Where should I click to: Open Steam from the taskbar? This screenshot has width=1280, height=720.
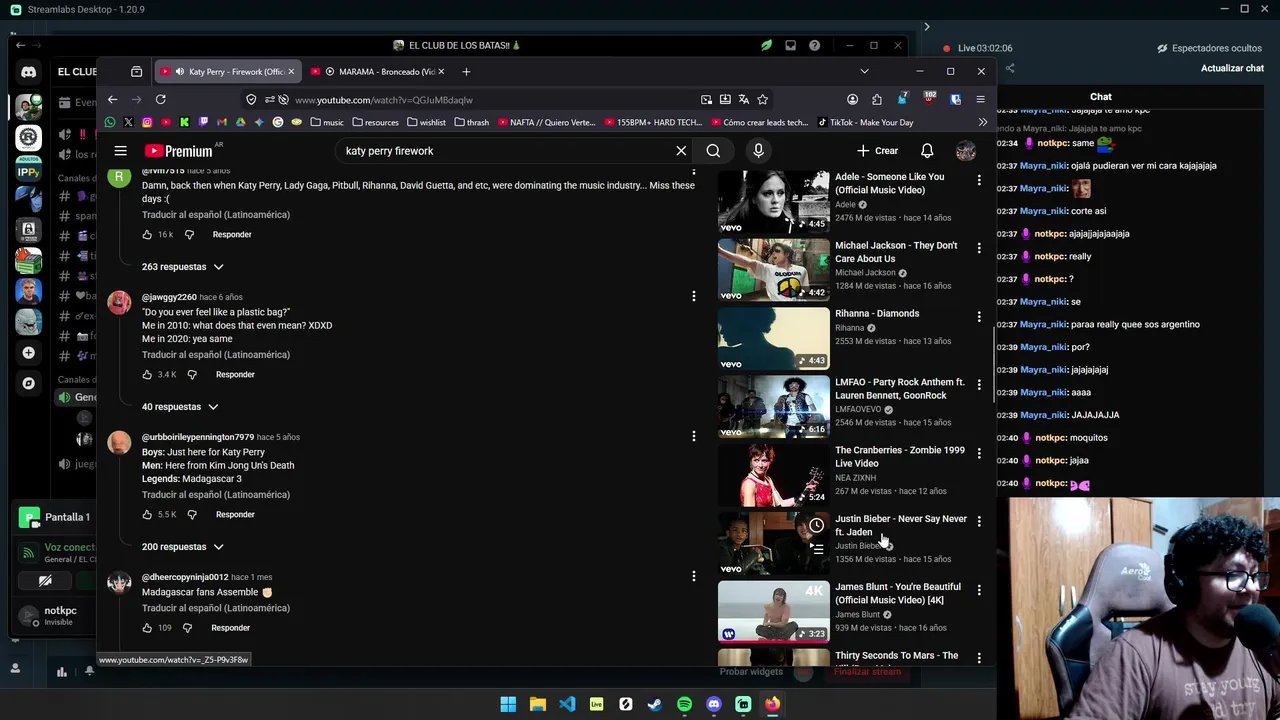point(655,704)
